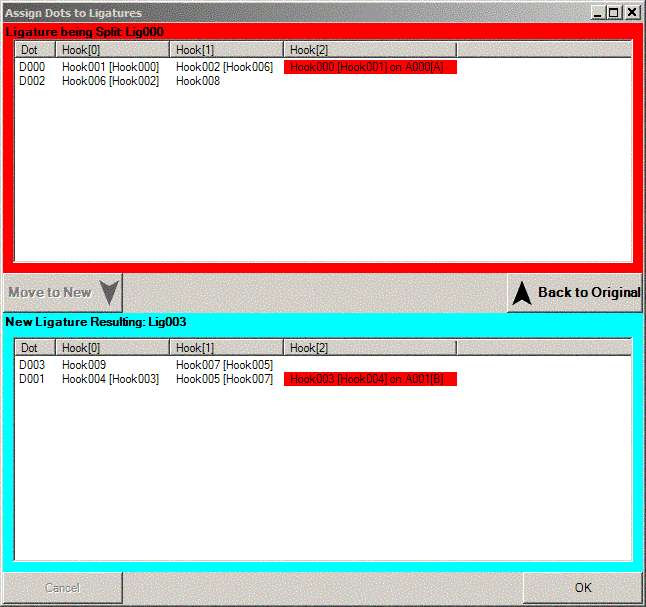
Task: Click the Cancel button
Action: [x=62, y=588]
